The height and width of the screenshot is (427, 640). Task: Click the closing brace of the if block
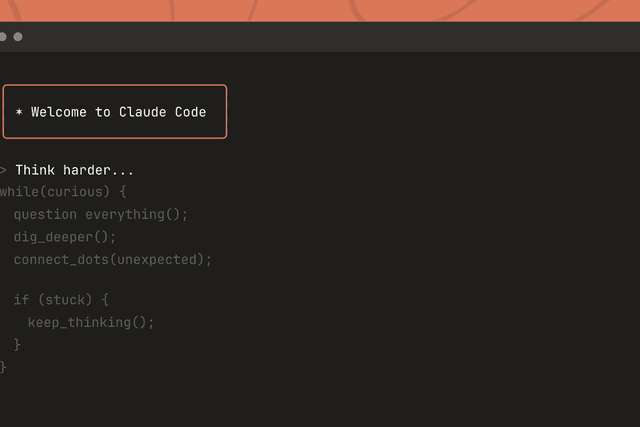pyautogui.click(x=17, y=344)
